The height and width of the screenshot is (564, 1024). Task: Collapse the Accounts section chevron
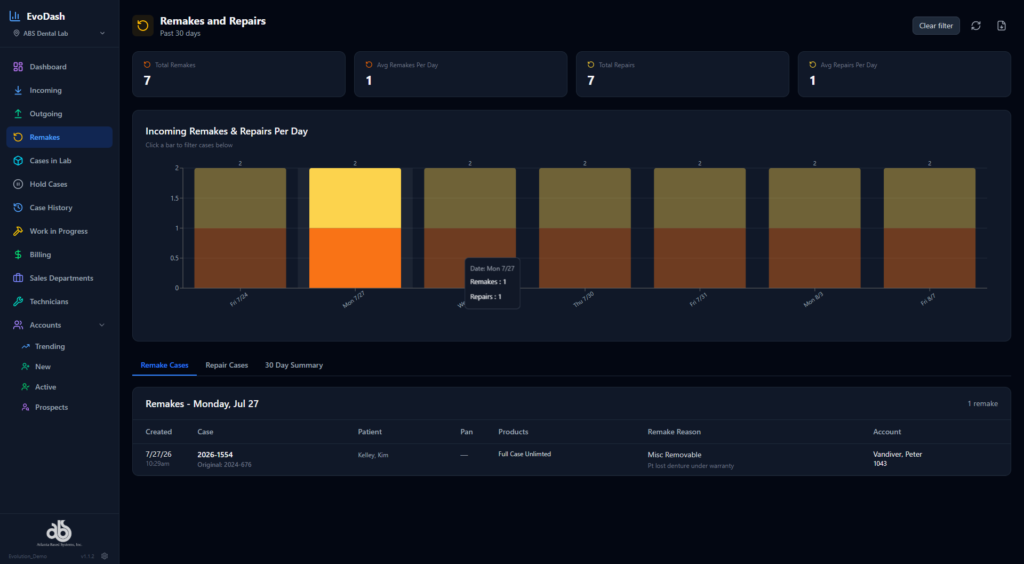[x=102, y=325]
